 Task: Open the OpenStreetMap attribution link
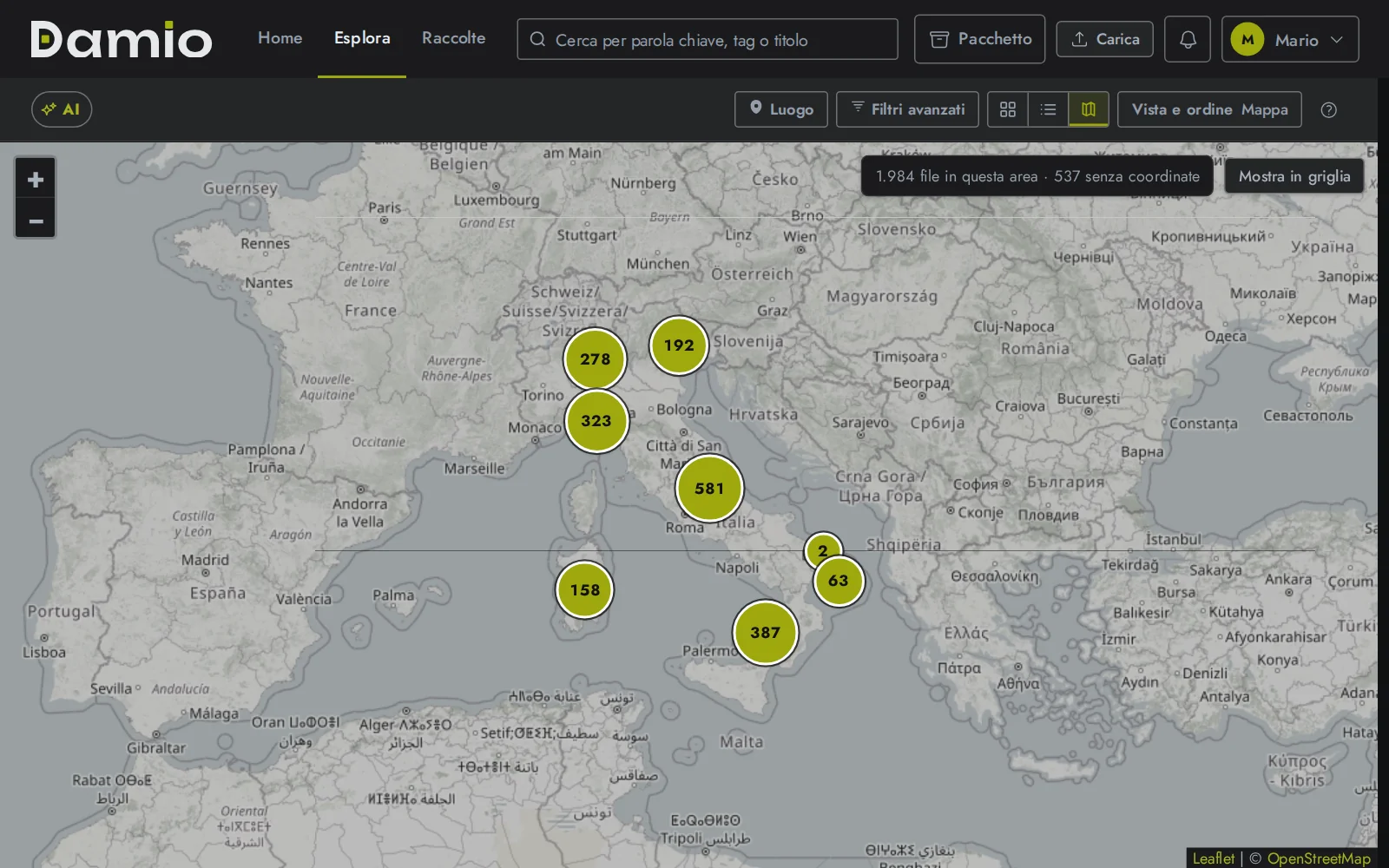(1319, 858)
